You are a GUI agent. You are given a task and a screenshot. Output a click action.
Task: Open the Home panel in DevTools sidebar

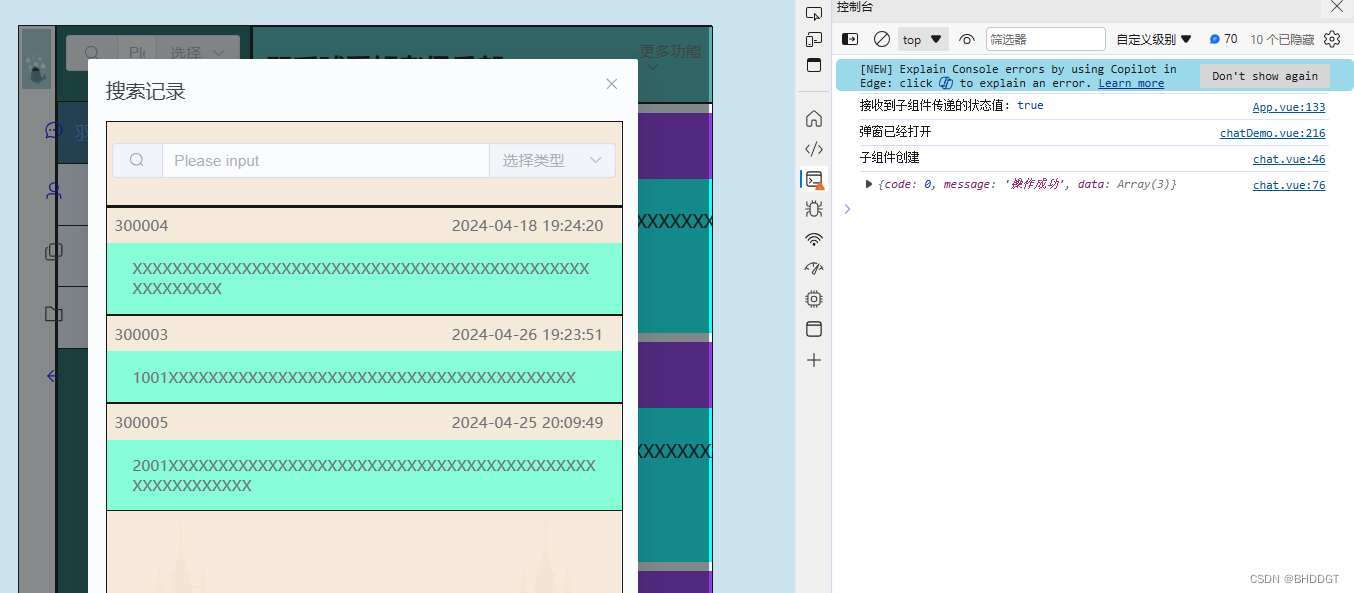click(x=813, y=118)
